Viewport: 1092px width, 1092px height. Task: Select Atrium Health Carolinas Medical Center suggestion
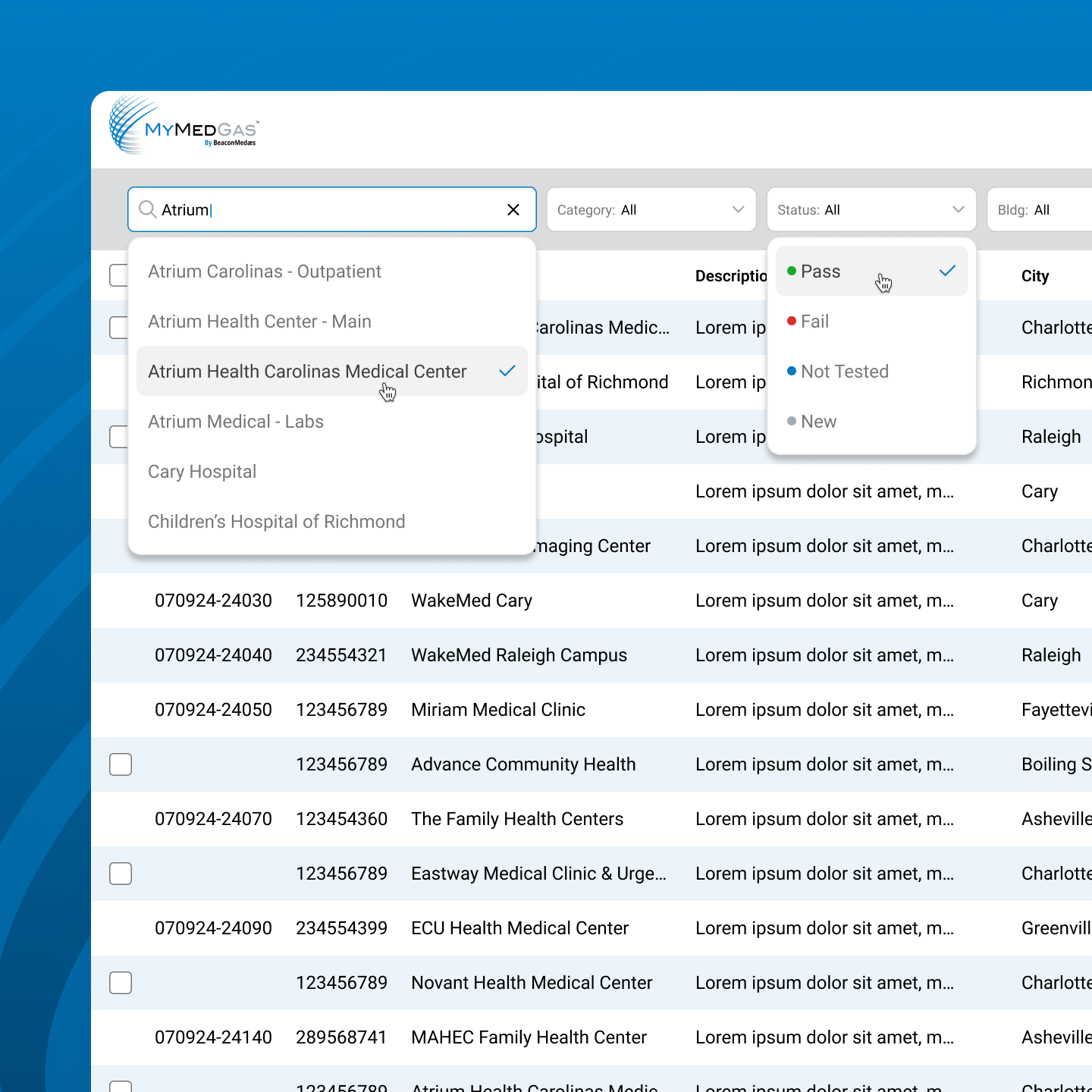coord(332,372)
